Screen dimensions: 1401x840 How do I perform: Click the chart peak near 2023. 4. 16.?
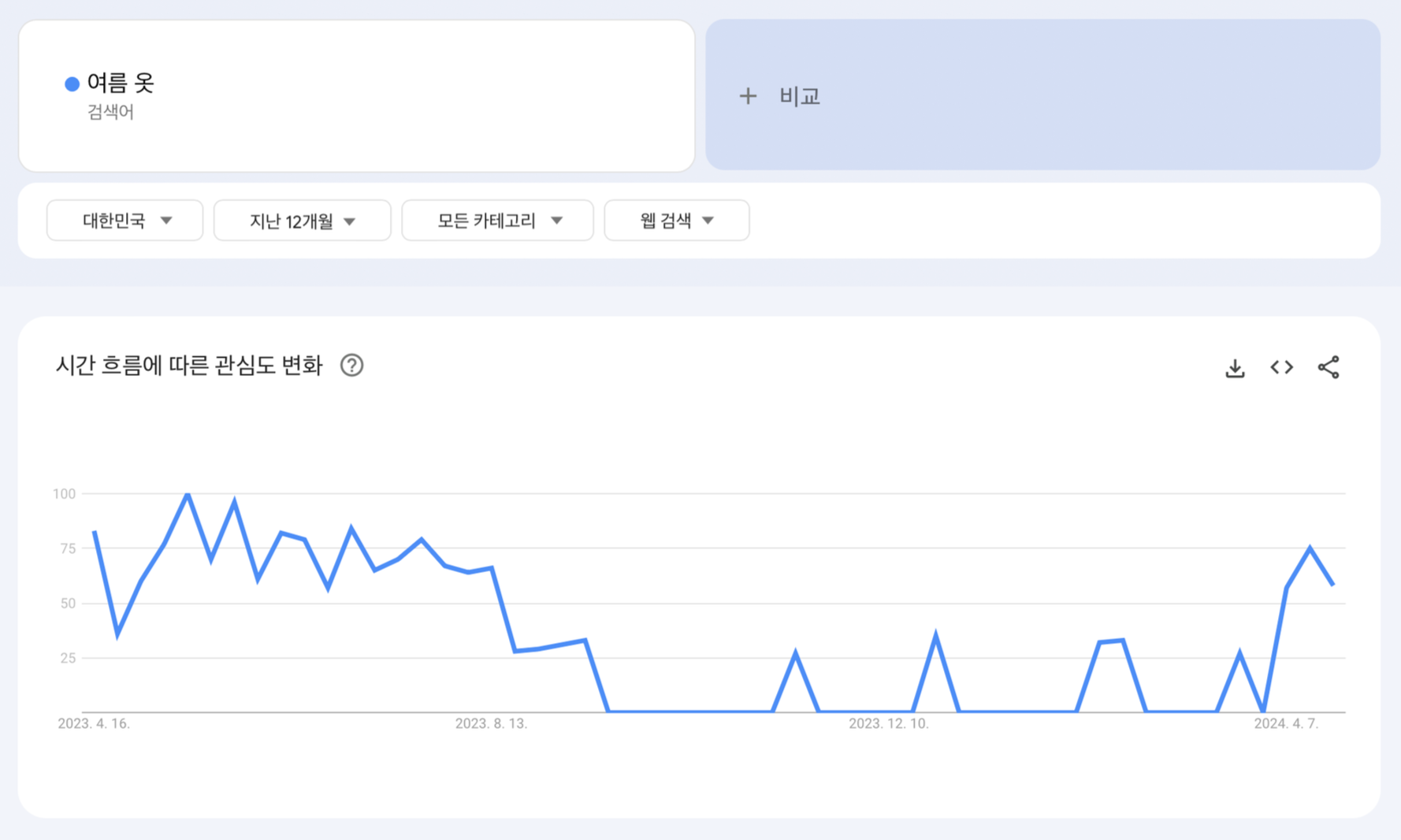coord(95,533)
